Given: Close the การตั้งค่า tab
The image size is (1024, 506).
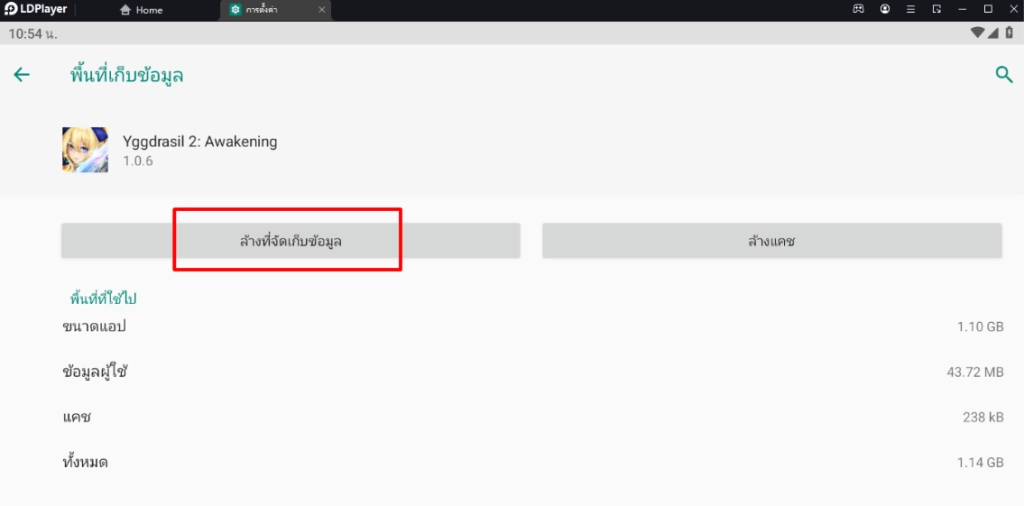Looking at the screenshot, I should pyautogui.click(x=322, y=10).
